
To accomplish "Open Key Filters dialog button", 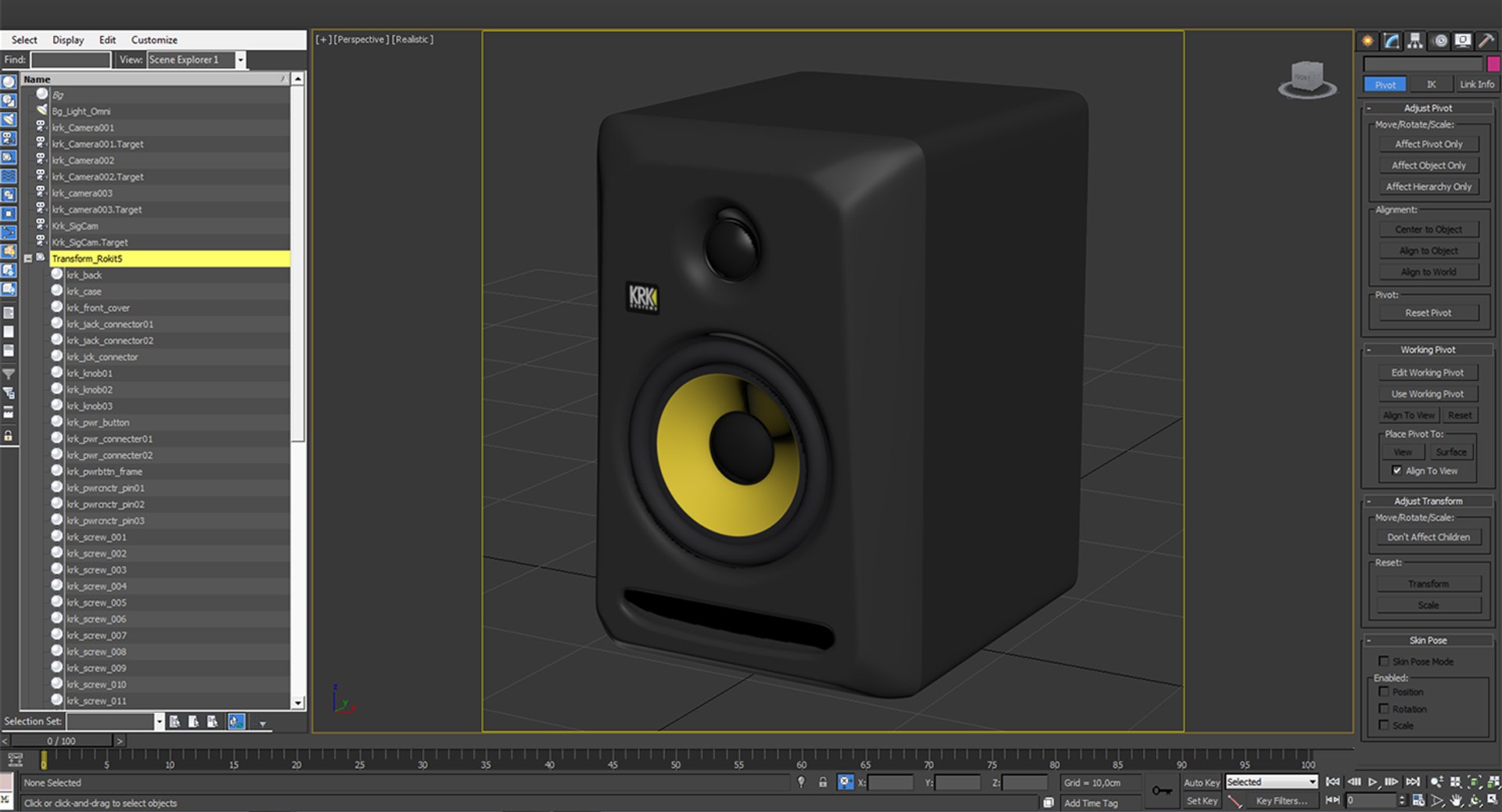I will 1281,800.
